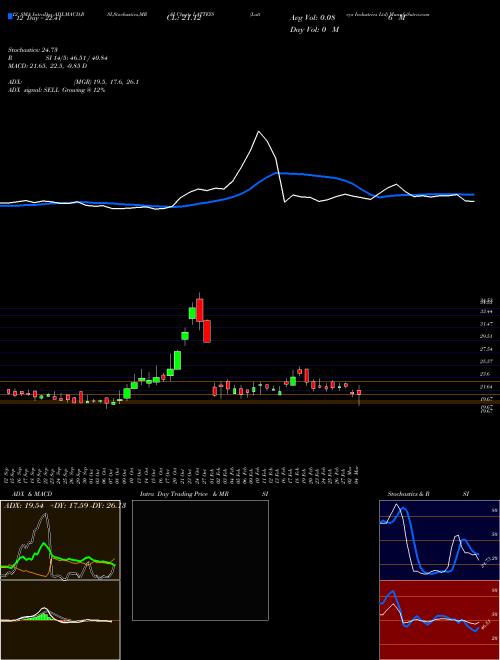Click the ADX: 19.54 reading in the ADX panel

click(x=24, y=506)
